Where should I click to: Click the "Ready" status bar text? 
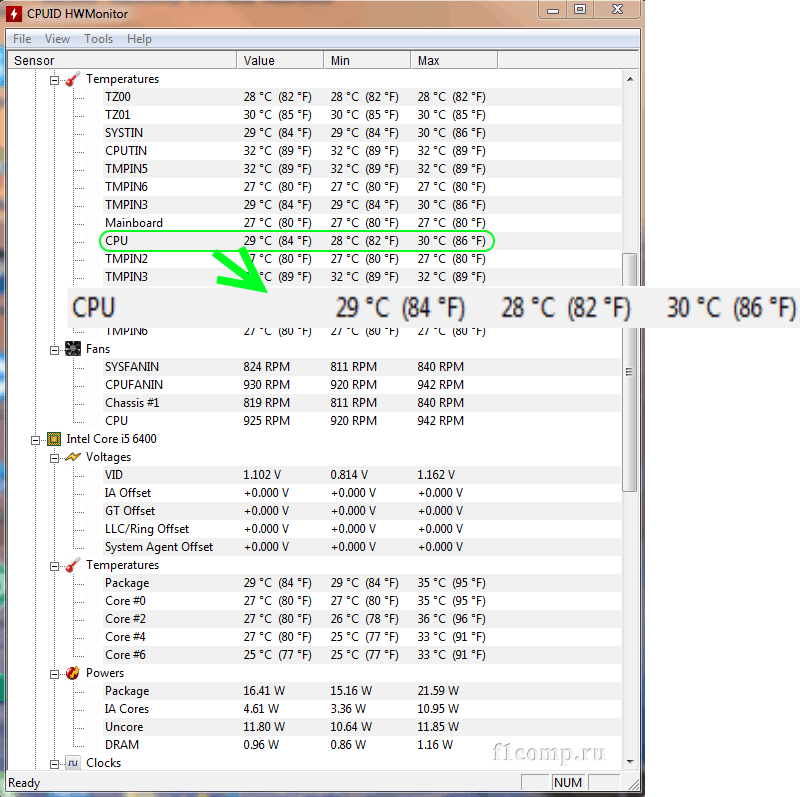pyautogui.click(x=24, y=783)
